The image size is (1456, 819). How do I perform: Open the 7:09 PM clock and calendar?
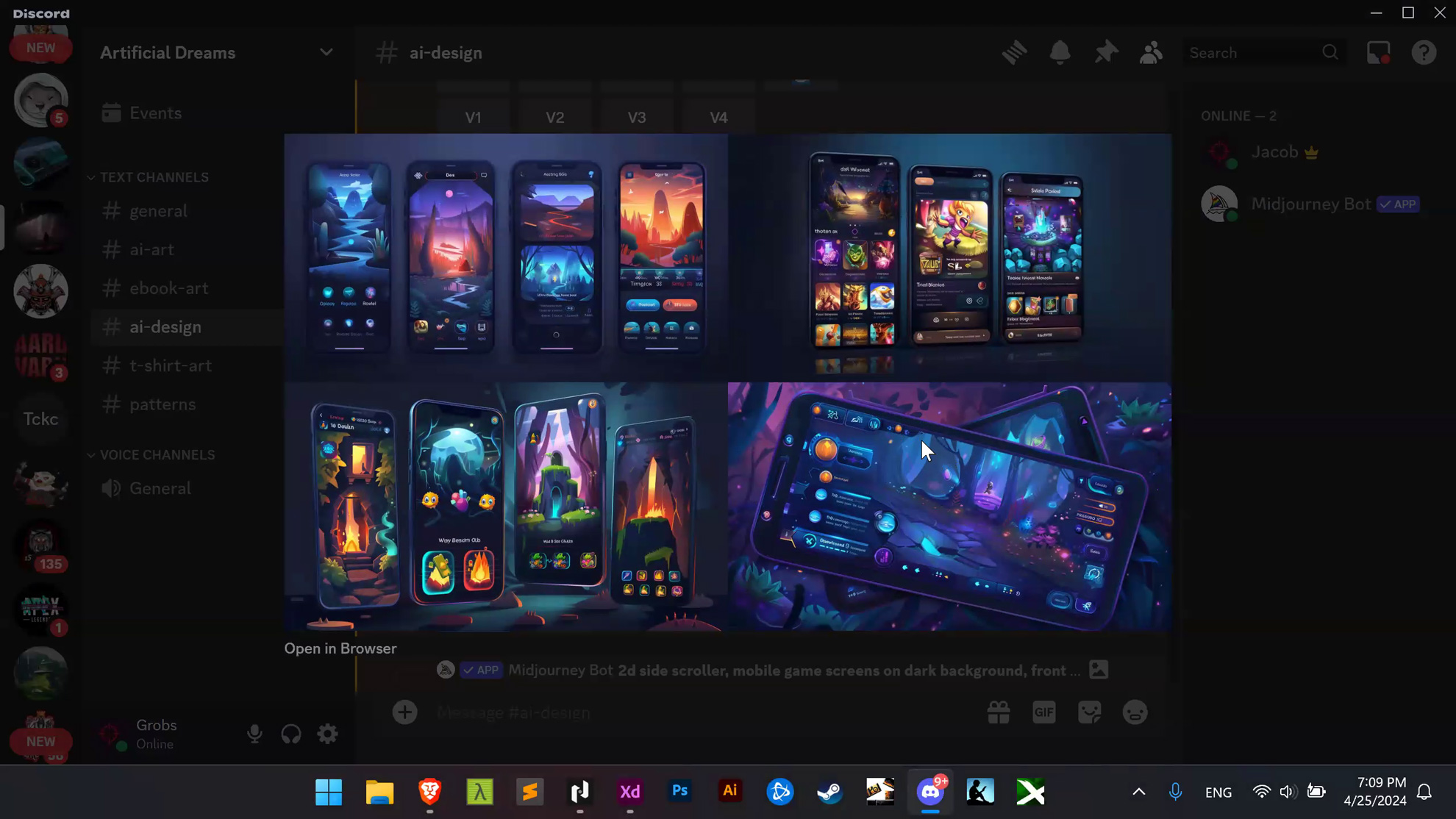[x=1374, y=792]
